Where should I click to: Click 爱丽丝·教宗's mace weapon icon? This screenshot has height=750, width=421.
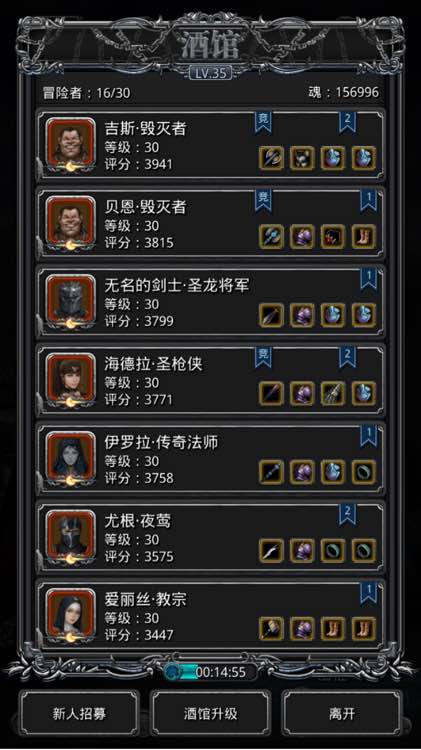pos(271,629)
